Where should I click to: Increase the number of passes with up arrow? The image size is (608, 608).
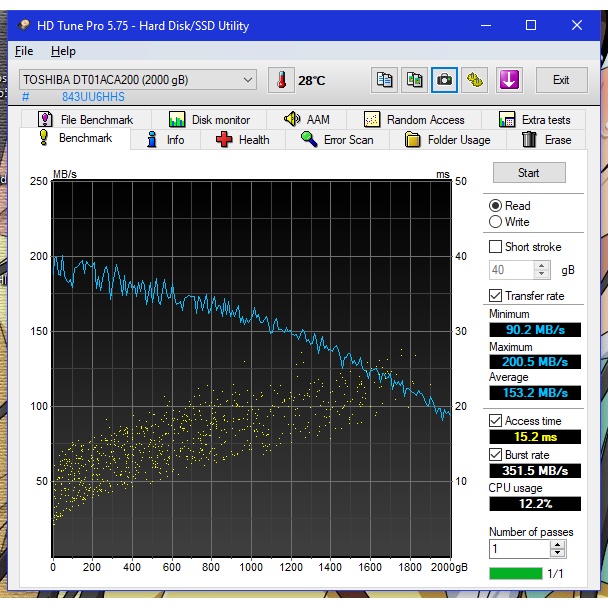click(x=558, y=544)
